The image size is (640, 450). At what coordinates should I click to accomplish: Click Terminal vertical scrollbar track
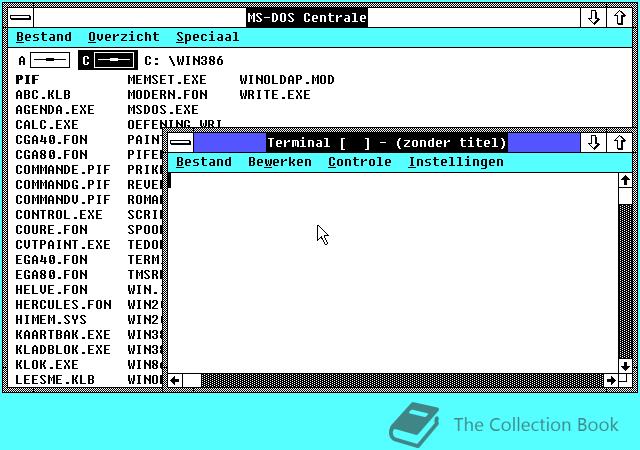pyautogui.click(x=625, y=282)
